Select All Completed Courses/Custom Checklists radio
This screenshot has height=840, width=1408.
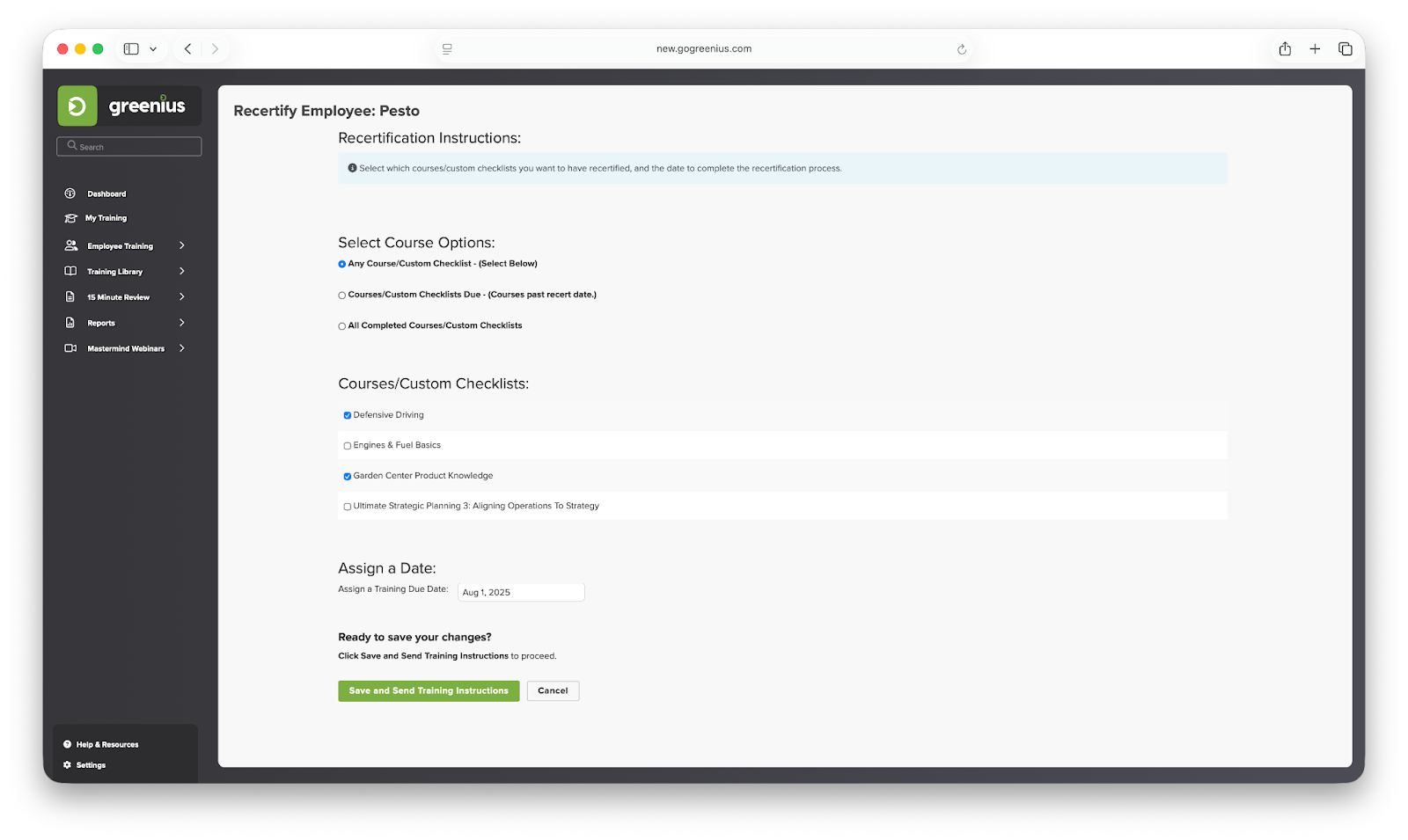(342, 326)
